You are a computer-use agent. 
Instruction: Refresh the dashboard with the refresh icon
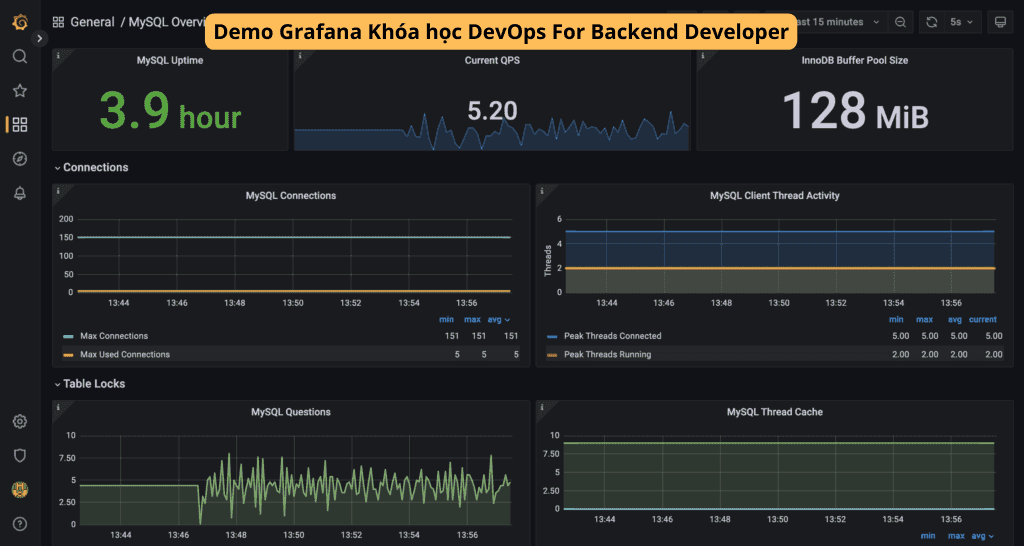(932, 22)
